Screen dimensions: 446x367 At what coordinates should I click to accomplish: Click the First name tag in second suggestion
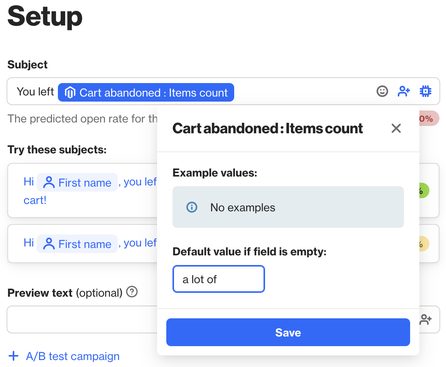pyautogui.click(x=77, y=244)
